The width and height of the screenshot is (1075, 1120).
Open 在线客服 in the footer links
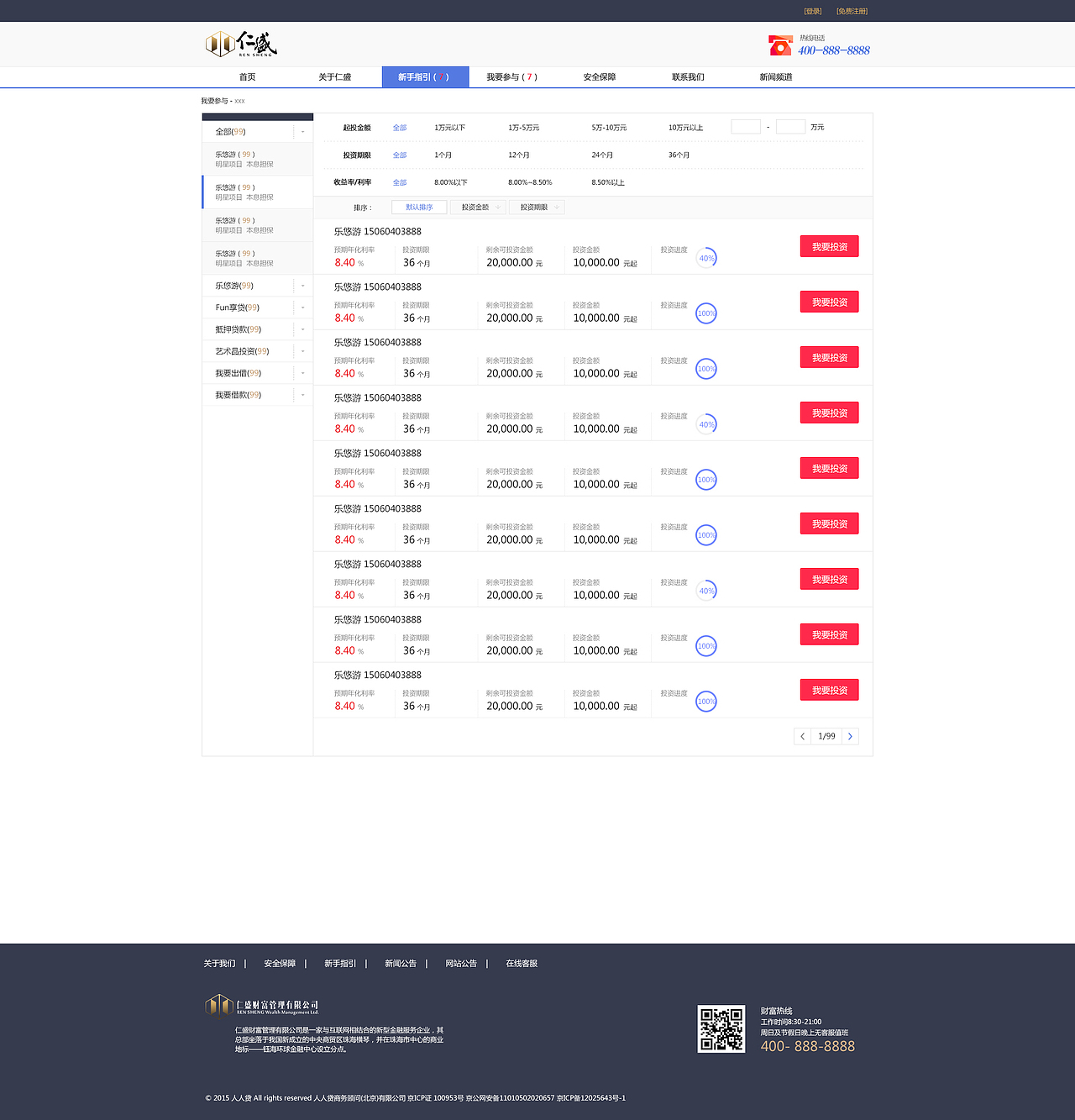522,964
